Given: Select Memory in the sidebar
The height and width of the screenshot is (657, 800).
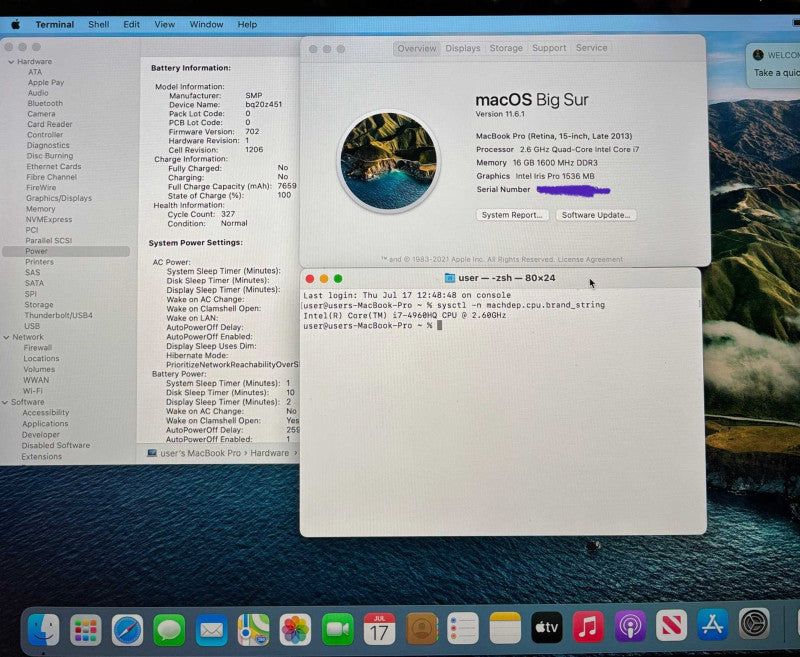Looking at the screenshot, I should [x=40, y=209].
